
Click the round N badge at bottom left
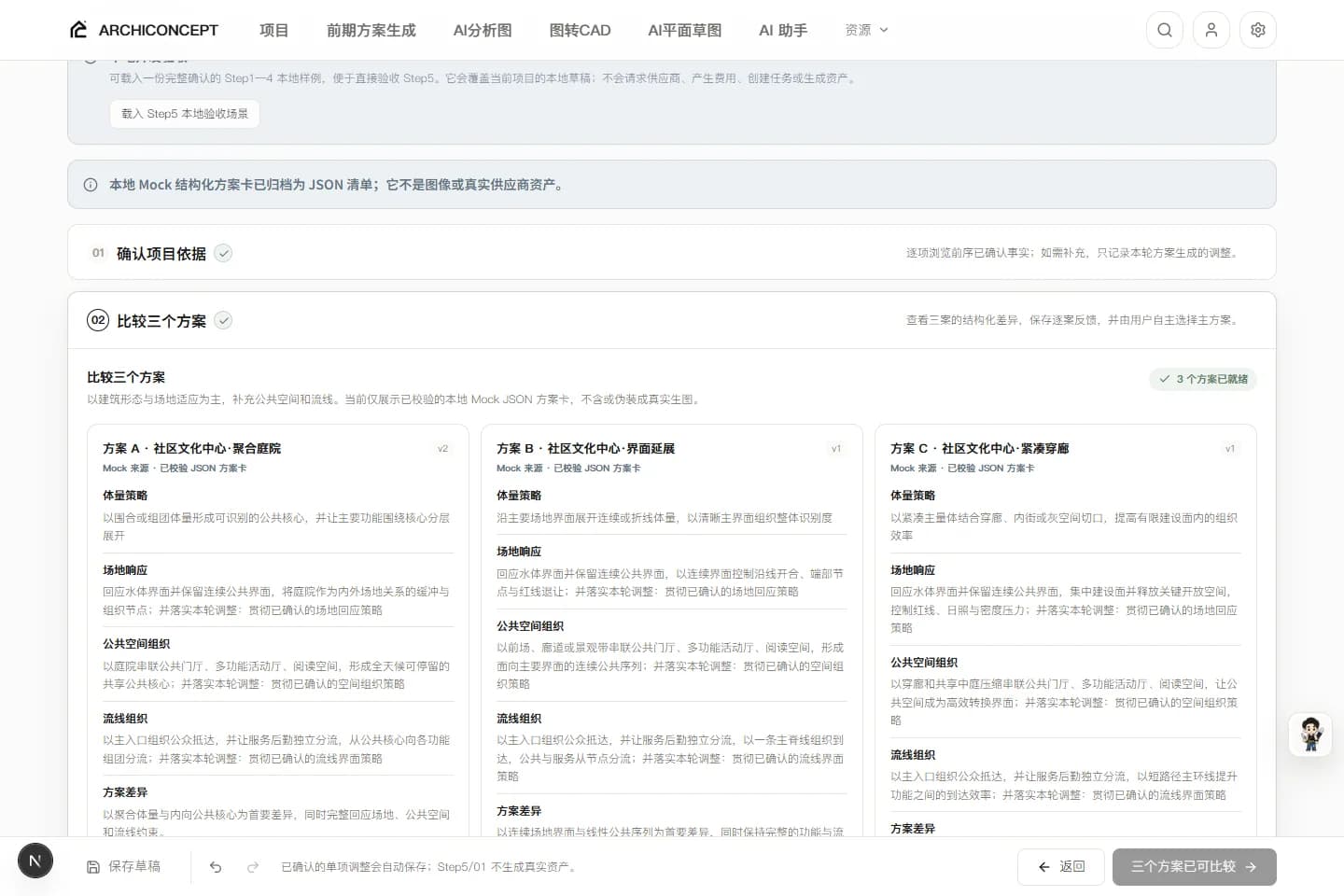[x=35, y=861]
